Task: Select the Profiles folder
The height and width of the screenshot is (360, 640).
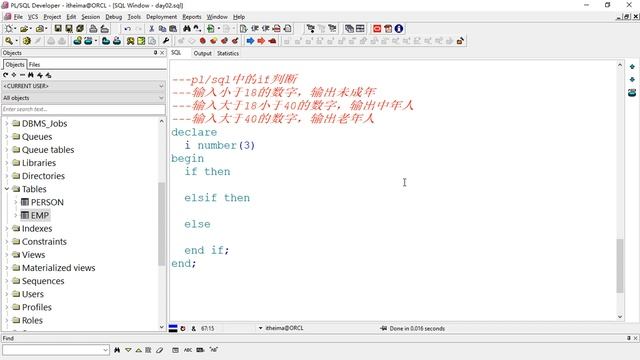Action: tap(37, 307)
